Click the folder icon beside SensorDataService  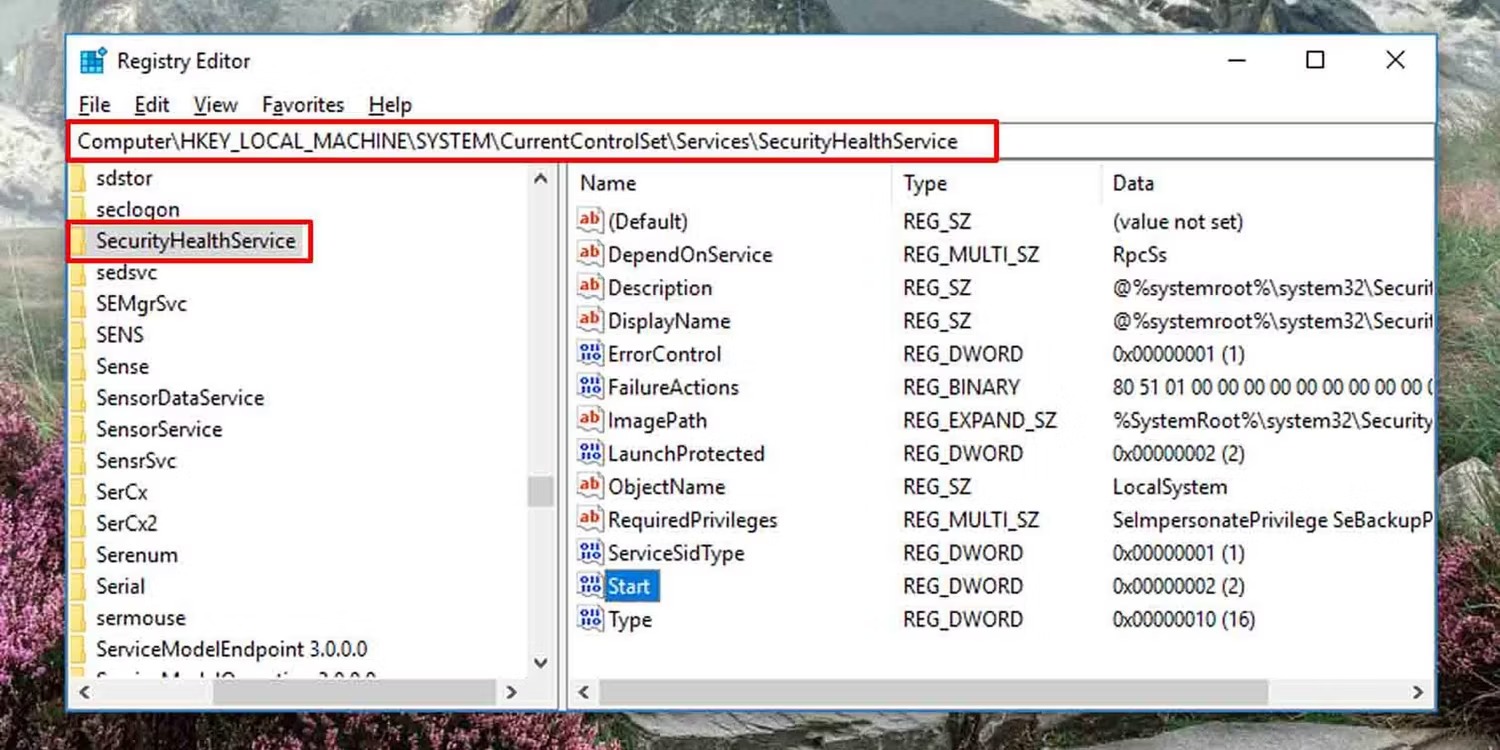[x=79, y=398]
